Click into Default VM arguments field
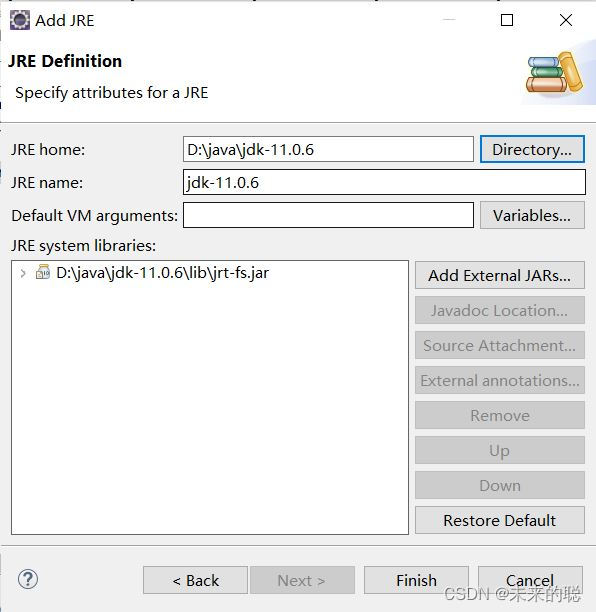 (x=328, y=215)
